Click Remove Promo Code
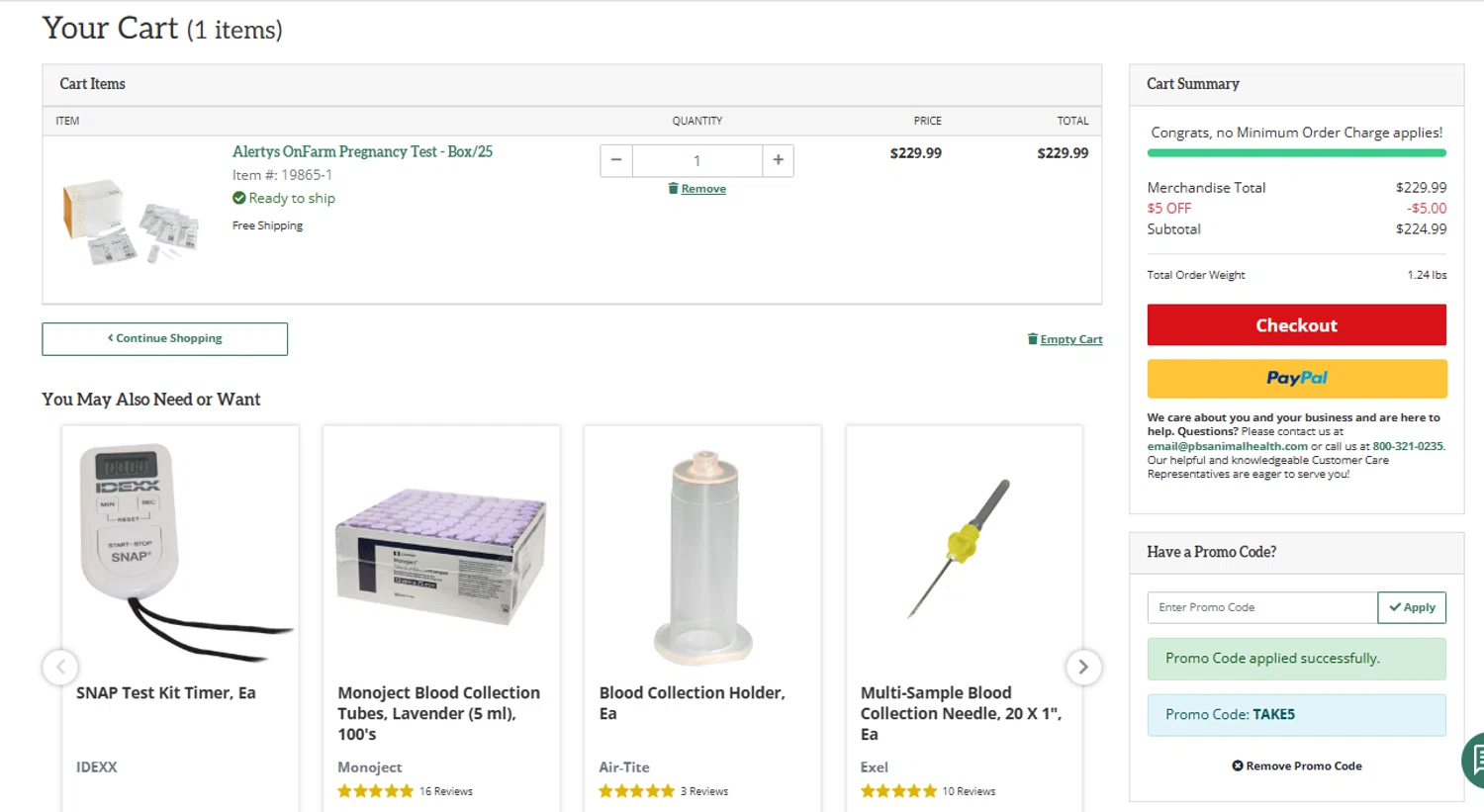 coord(1297,766)
